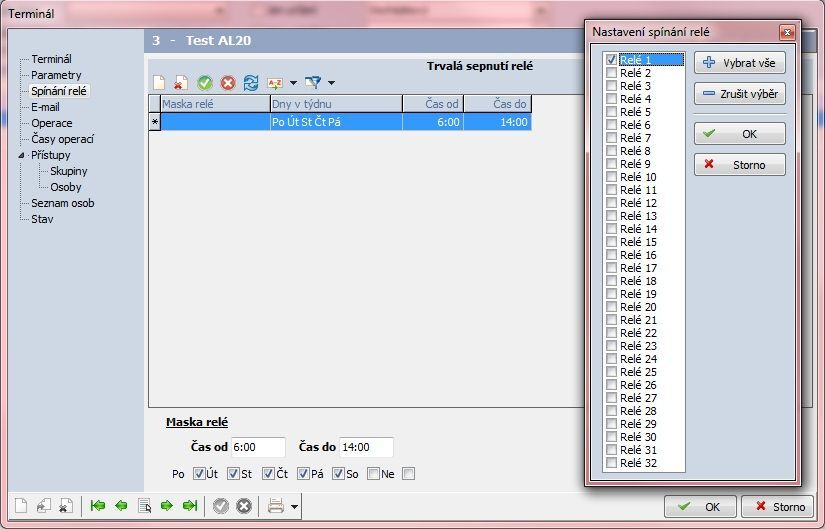The image size is (825, 529).
Task: Click the filter funnel icon
Action: click(313, 83)
